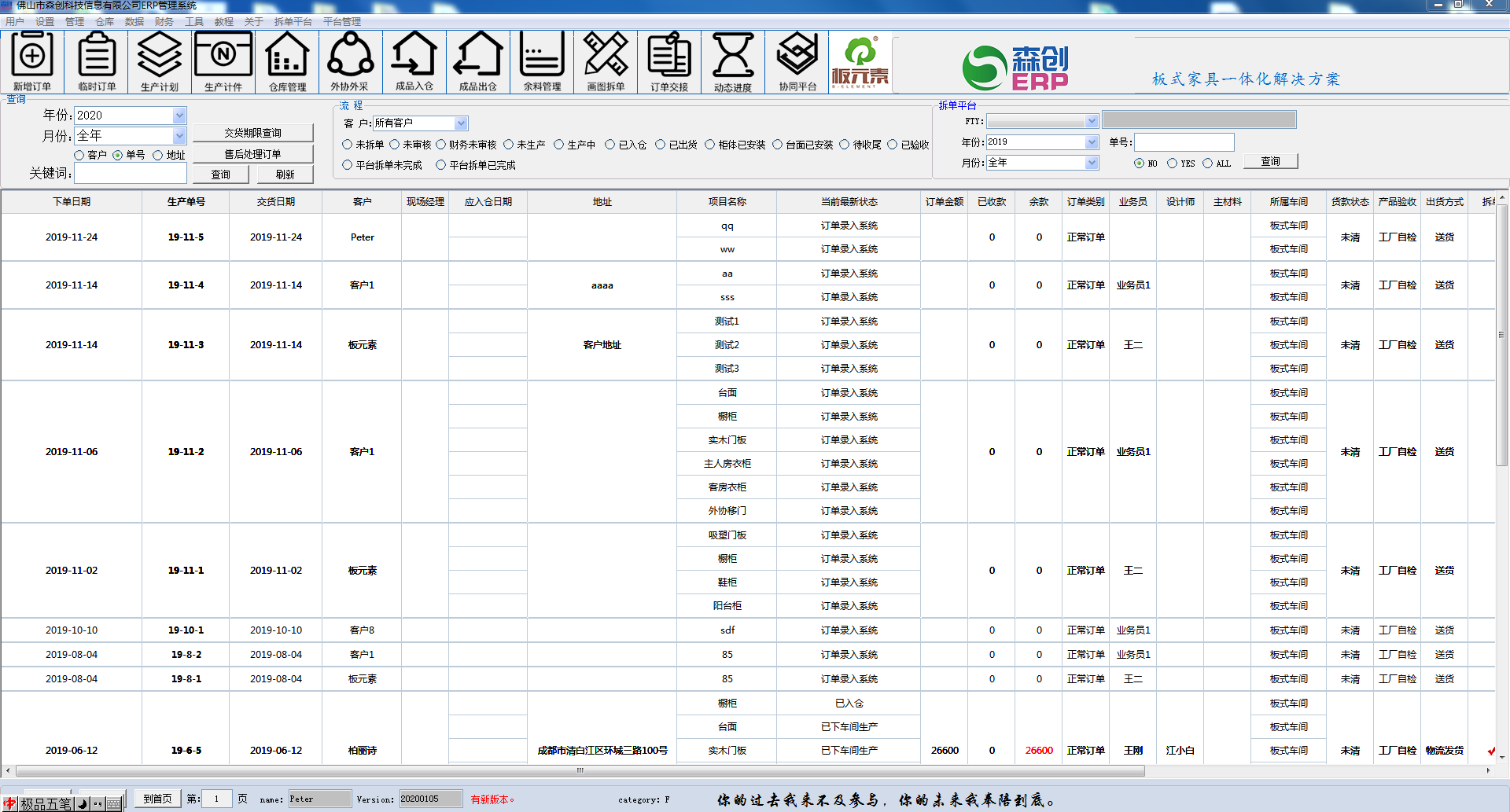This screenshot has height=812, width=1510.
Task: Click the 刷新 button
Action: [285, 175]
